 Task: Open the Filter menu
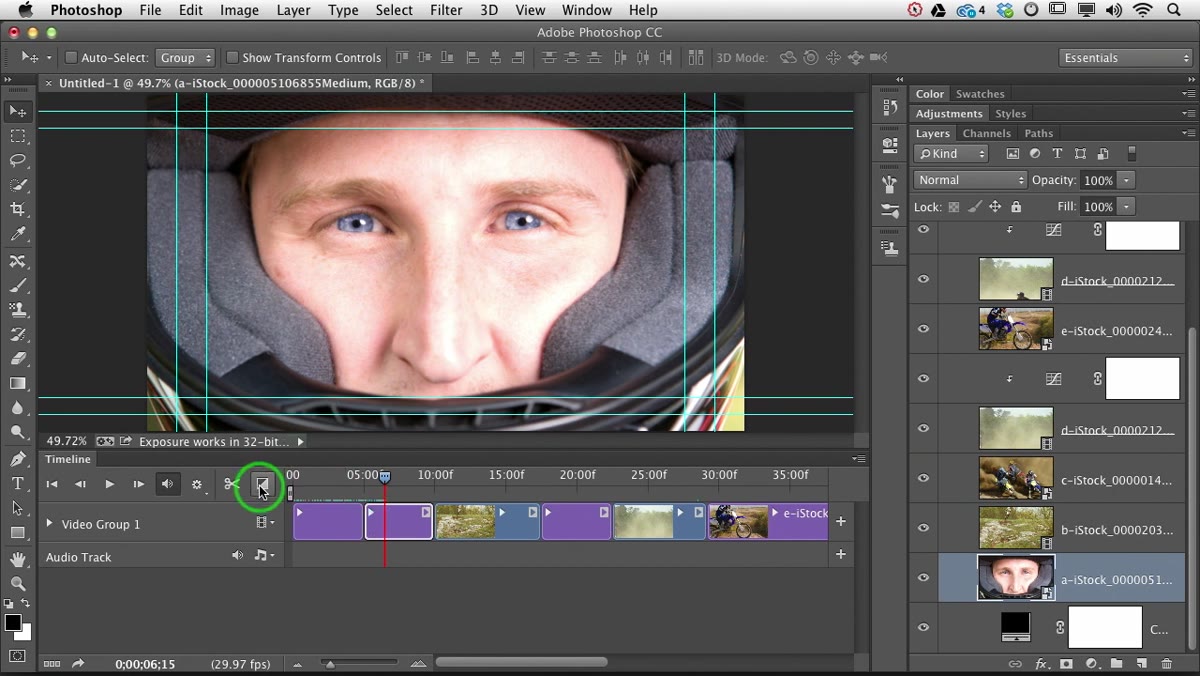pos(446,10)
